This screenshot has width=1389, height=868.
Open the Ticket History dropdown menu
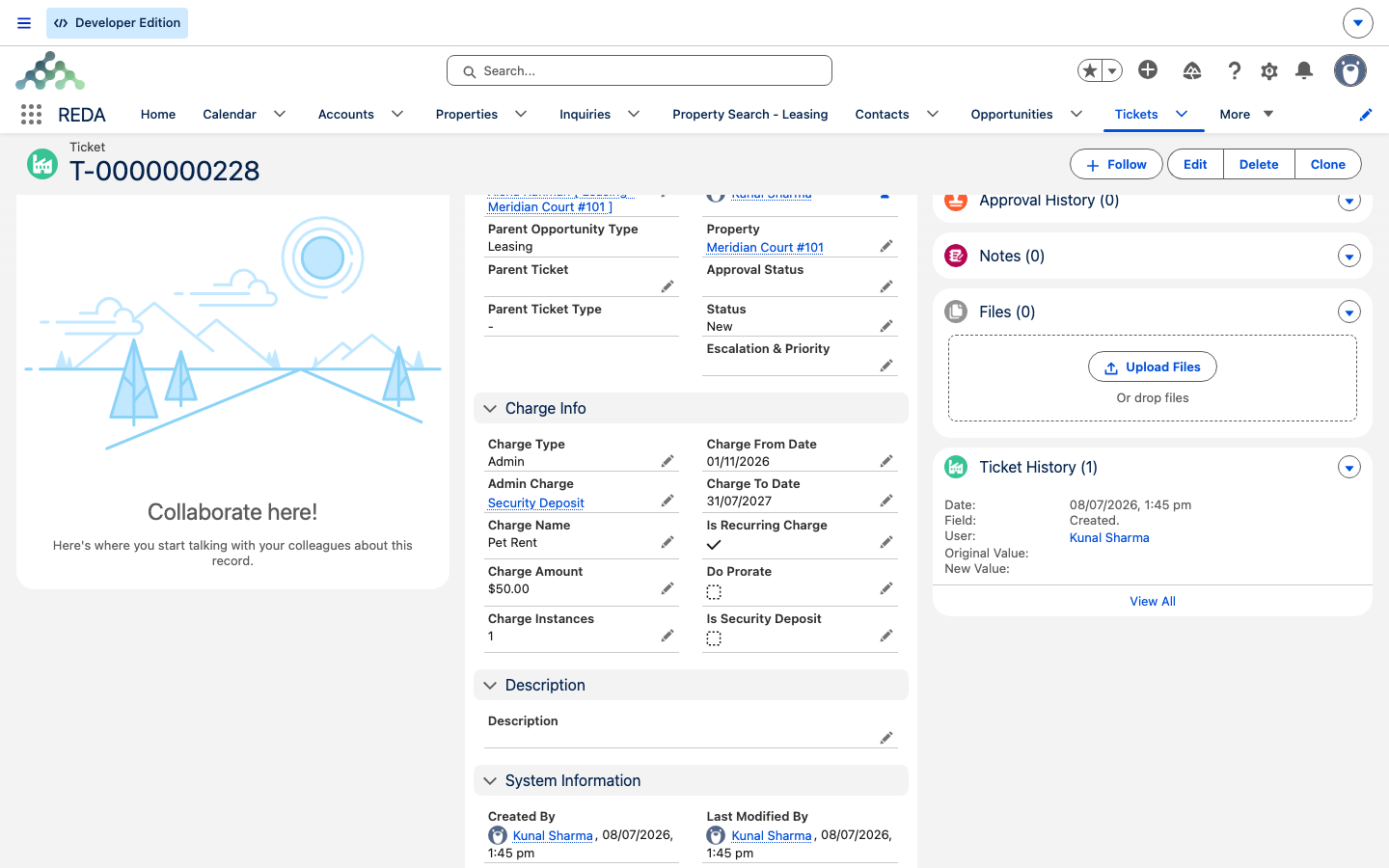(1349, 468)
